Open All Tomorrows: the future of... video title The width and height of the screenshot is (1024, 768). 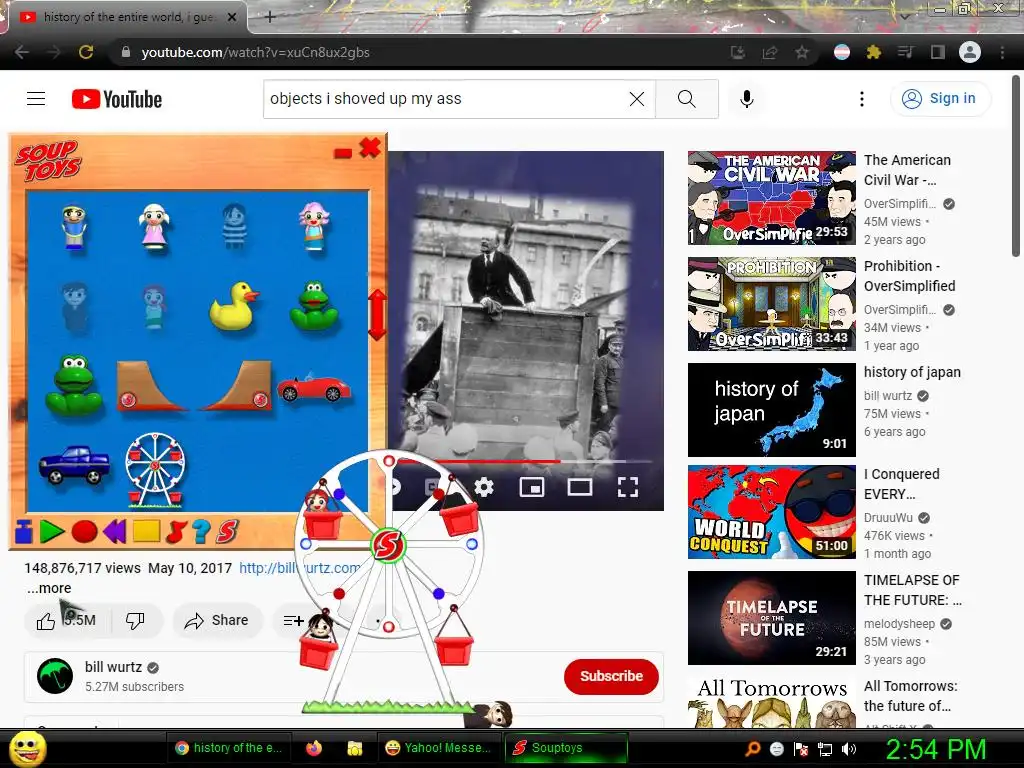(x=910, y=696)
